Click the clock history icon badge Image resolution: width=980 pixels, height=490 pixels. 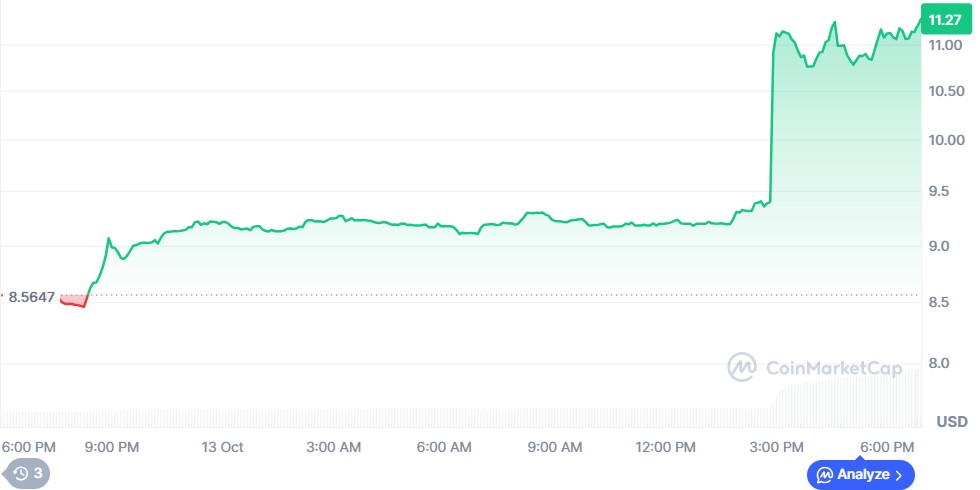[x=20, y=473]
